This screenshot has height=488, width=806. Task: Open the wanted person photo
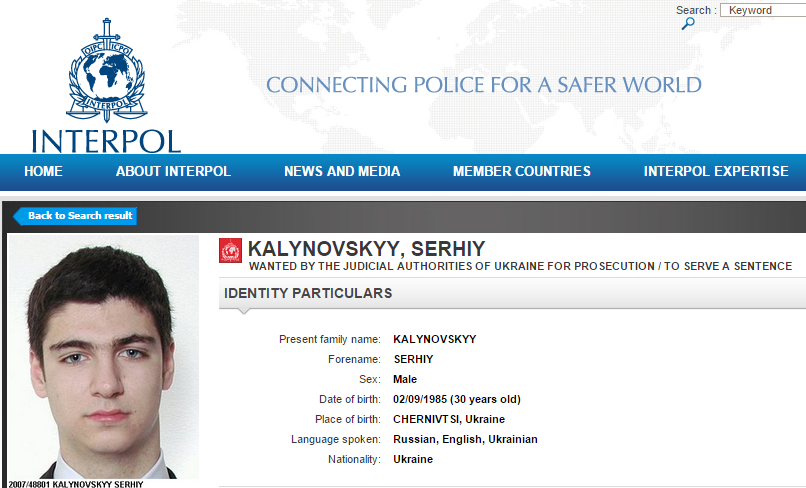[x=104, y=357]
